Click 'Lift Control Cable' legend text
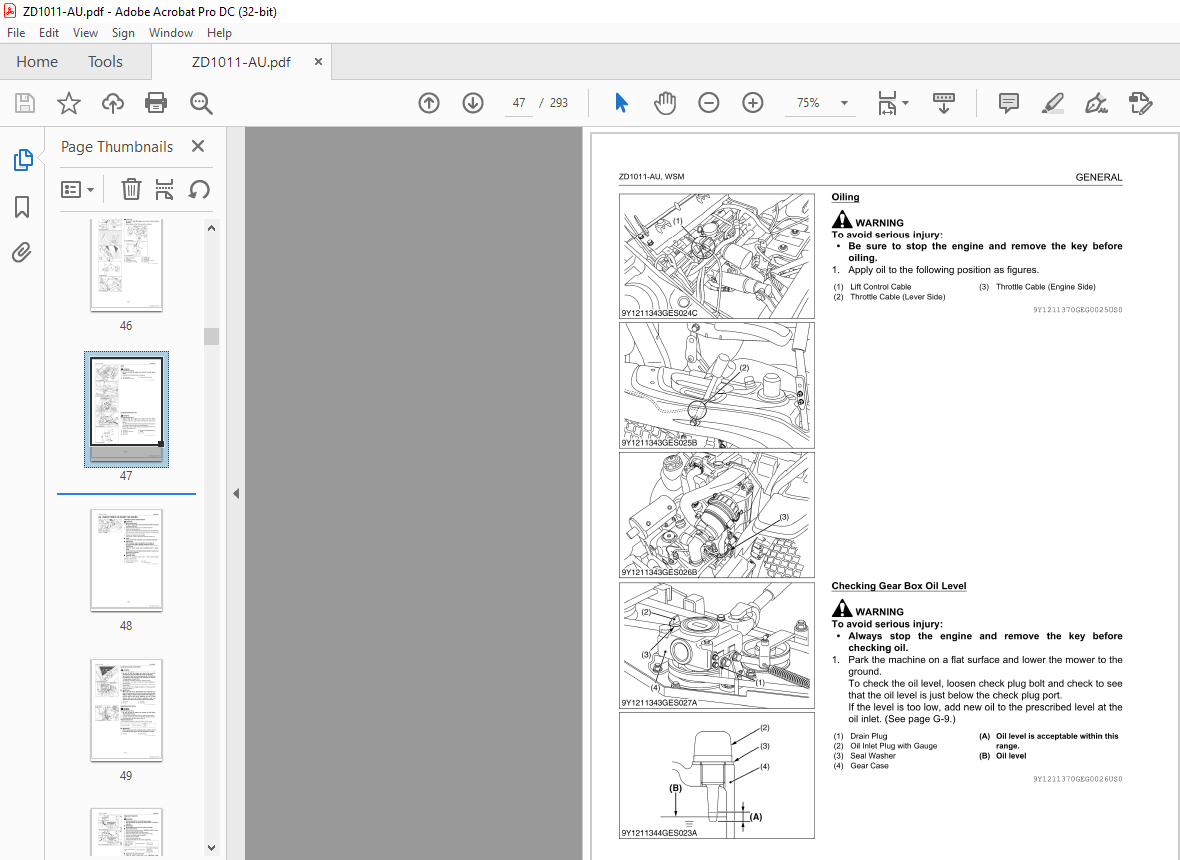 click(x=880, y=287)
